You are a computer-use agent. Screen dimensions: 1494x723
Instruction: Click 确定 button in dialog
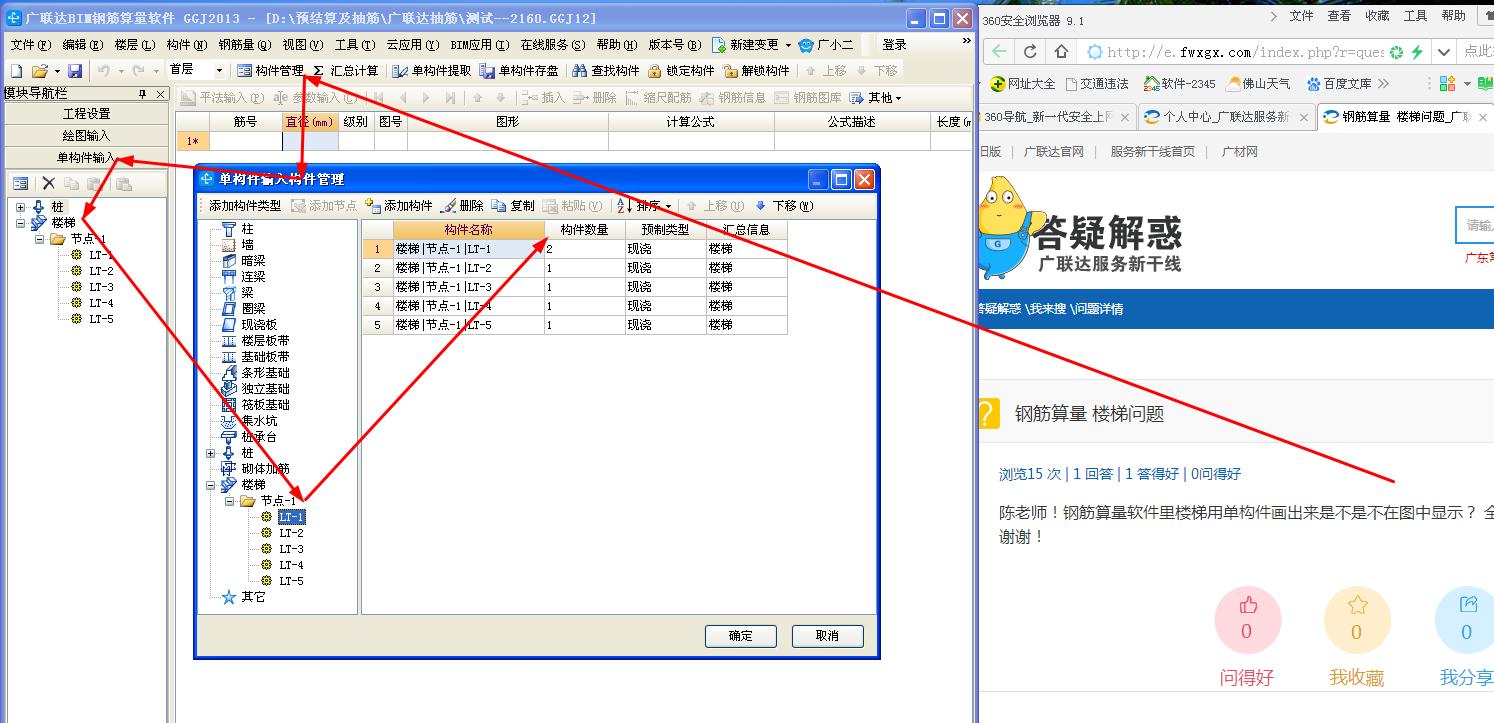tap(741, 636)
